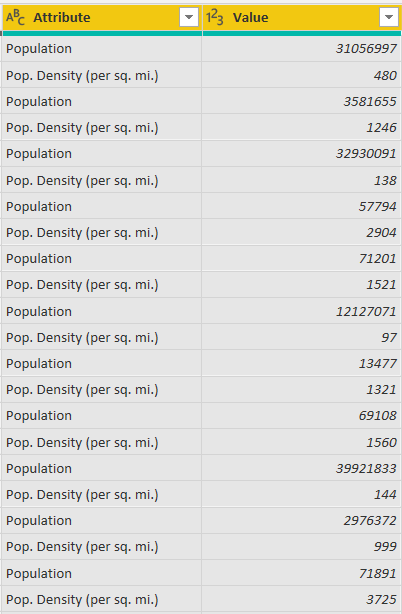This screenshot has width=402, height=614.
Task: Open the Value column filter dropdown
Action: pyautogui.click(x=389, y=17)
